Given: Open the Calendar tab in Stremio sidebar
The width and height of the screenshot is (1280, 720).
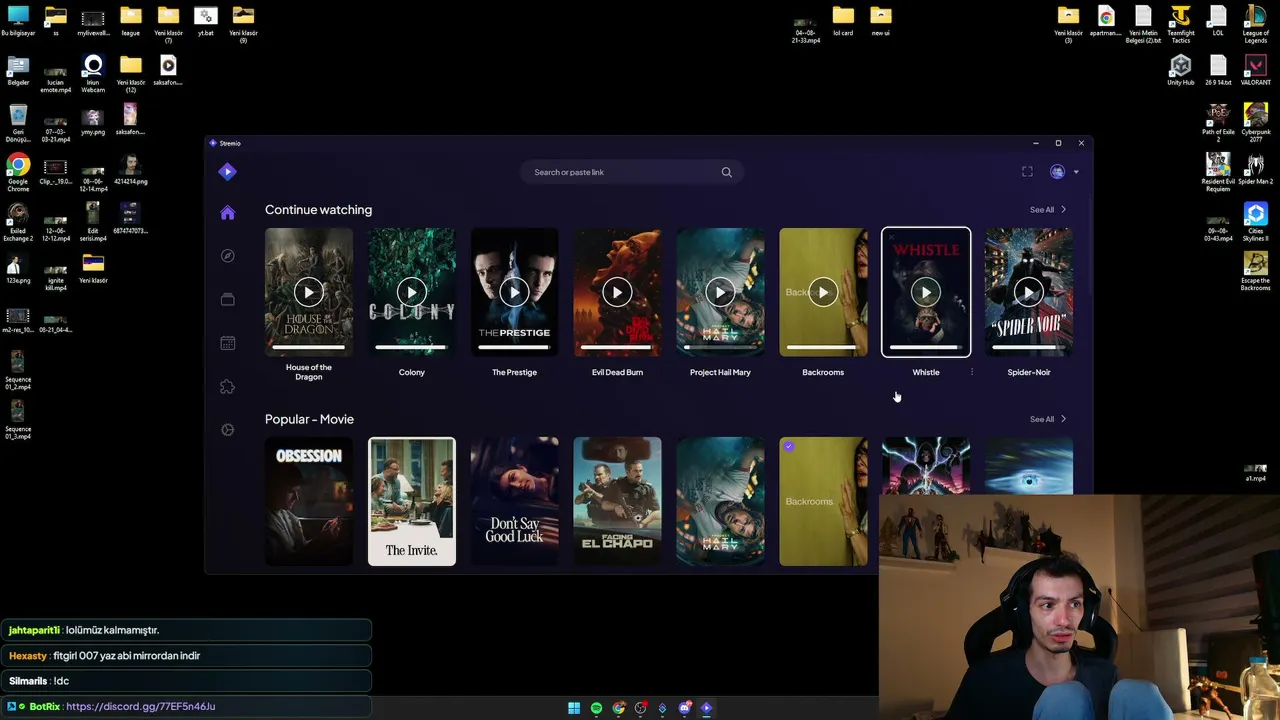Looking at the screenshot, I should tap(227, 343).
